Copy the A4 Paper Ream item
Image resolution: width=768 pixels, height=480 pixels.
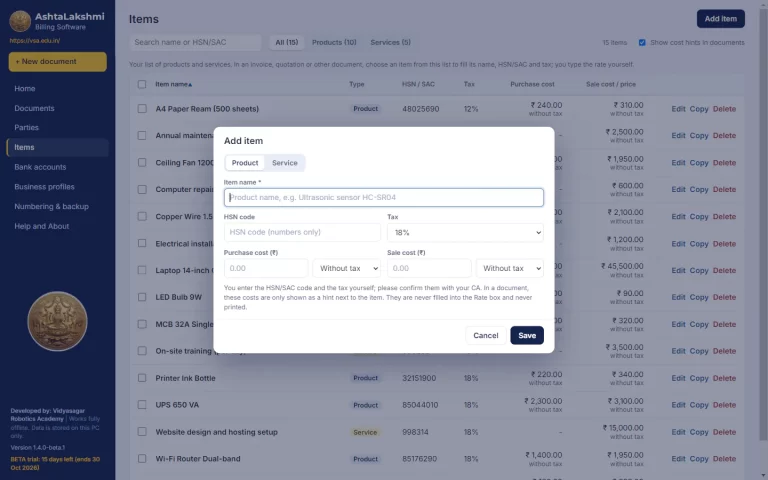(699, 109)
